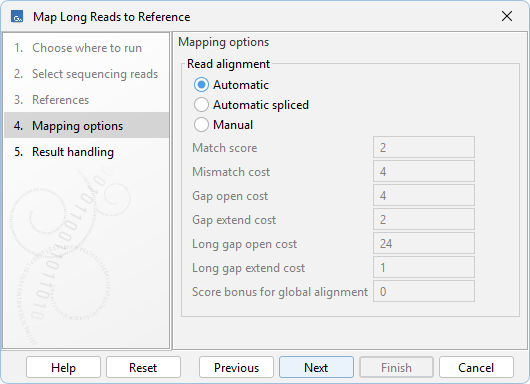The height and width of the screenshot is (384, 530).
Task: Click the CLC application icon in title bar
Action: click(17, 17)
